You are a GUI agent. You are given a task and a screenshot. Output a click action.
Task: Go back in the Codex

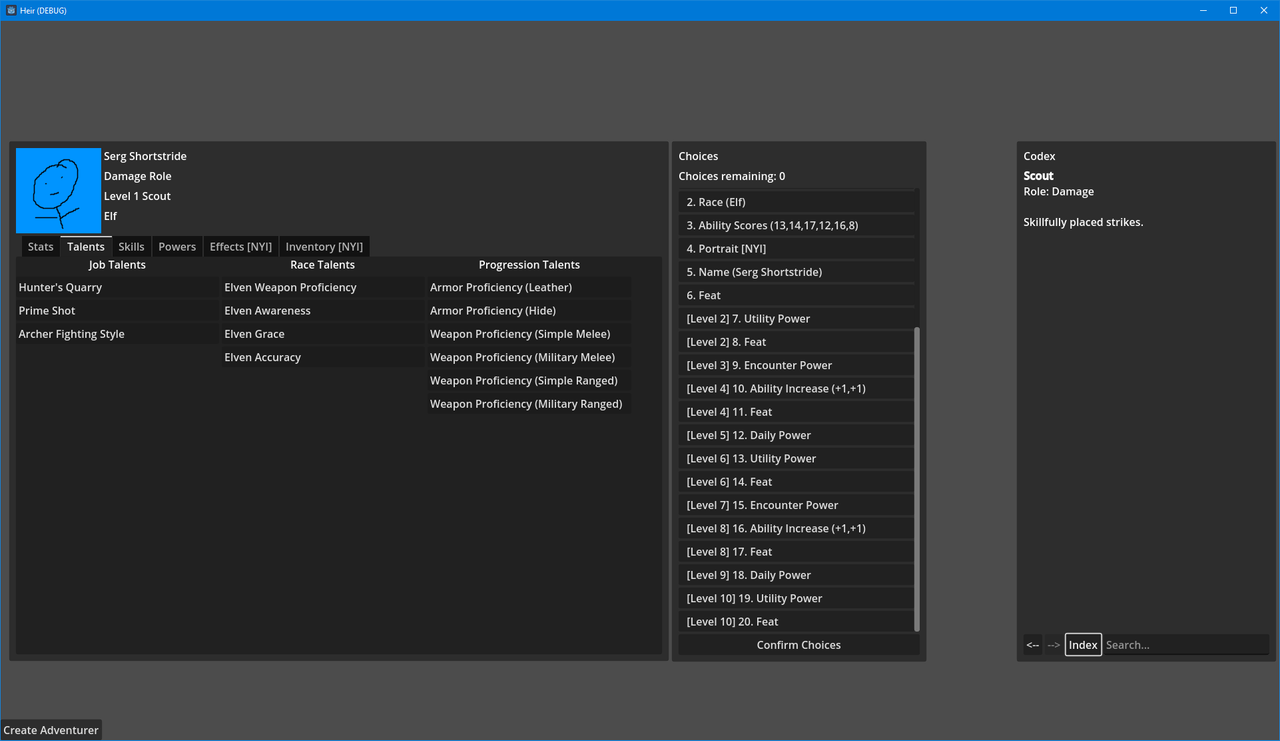(x=1033, y=645)
